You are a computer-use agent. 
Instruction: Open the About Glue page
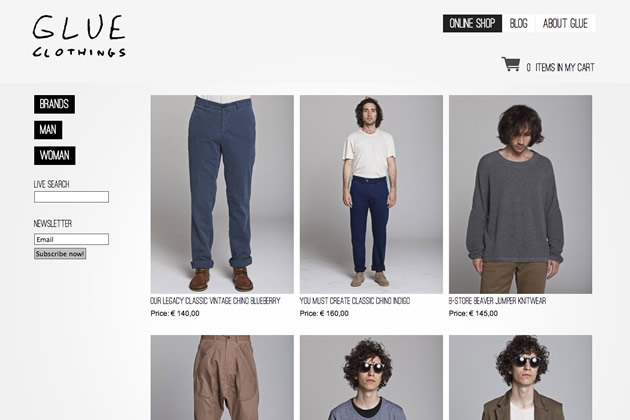click(x=565, y=23)
